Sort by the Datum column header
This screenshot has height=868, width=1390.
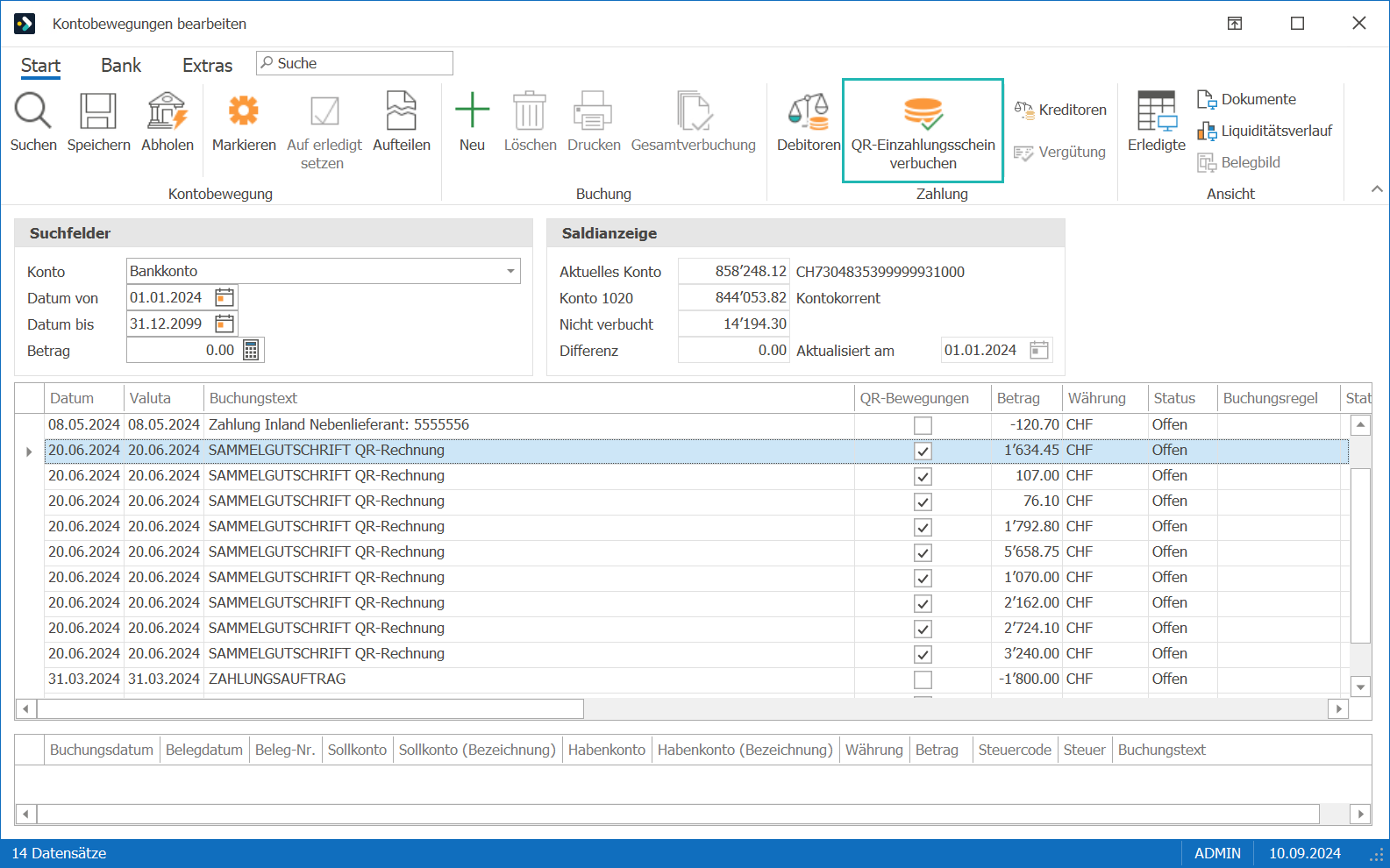83,398
